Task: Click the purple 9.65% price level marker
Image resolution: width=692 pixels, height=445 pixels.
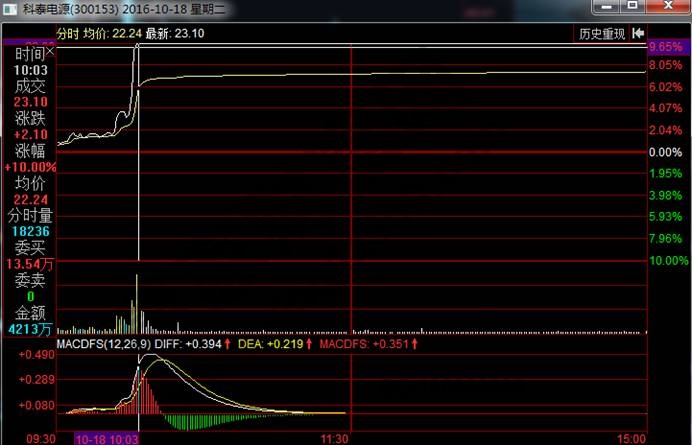Action: tap(665, 47)
